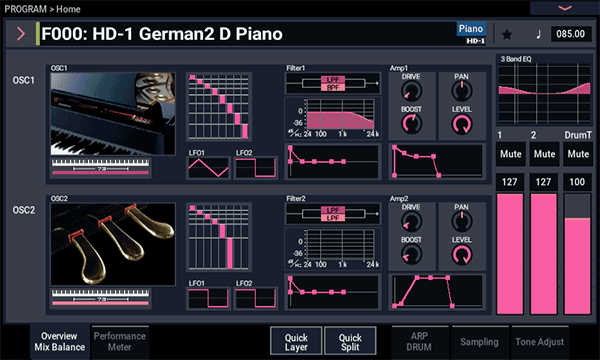Viewport: 600px width, 360px height.
Task: Click the OSC2 keyboard zone display
Action: click(x=100, y=298)
